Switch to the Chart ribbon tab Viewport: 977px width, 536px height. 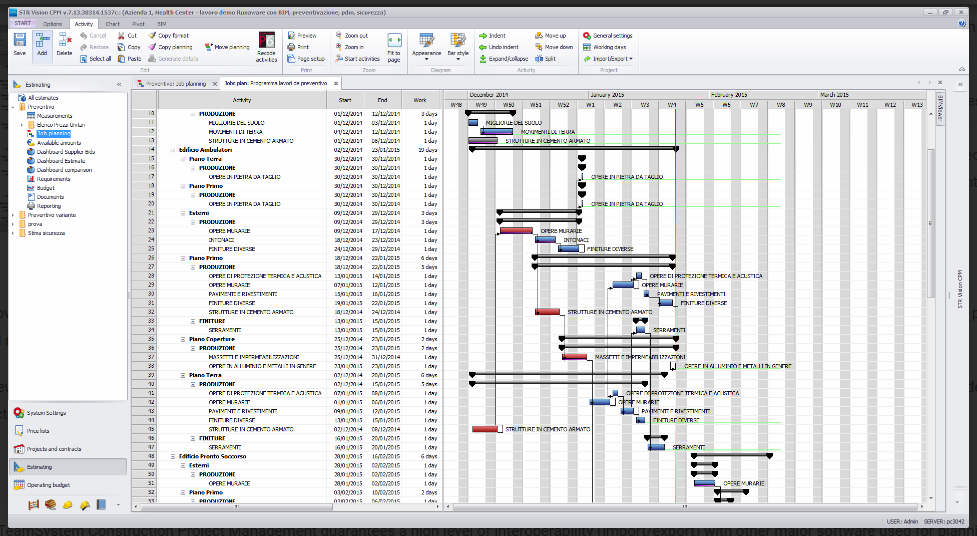112,22
